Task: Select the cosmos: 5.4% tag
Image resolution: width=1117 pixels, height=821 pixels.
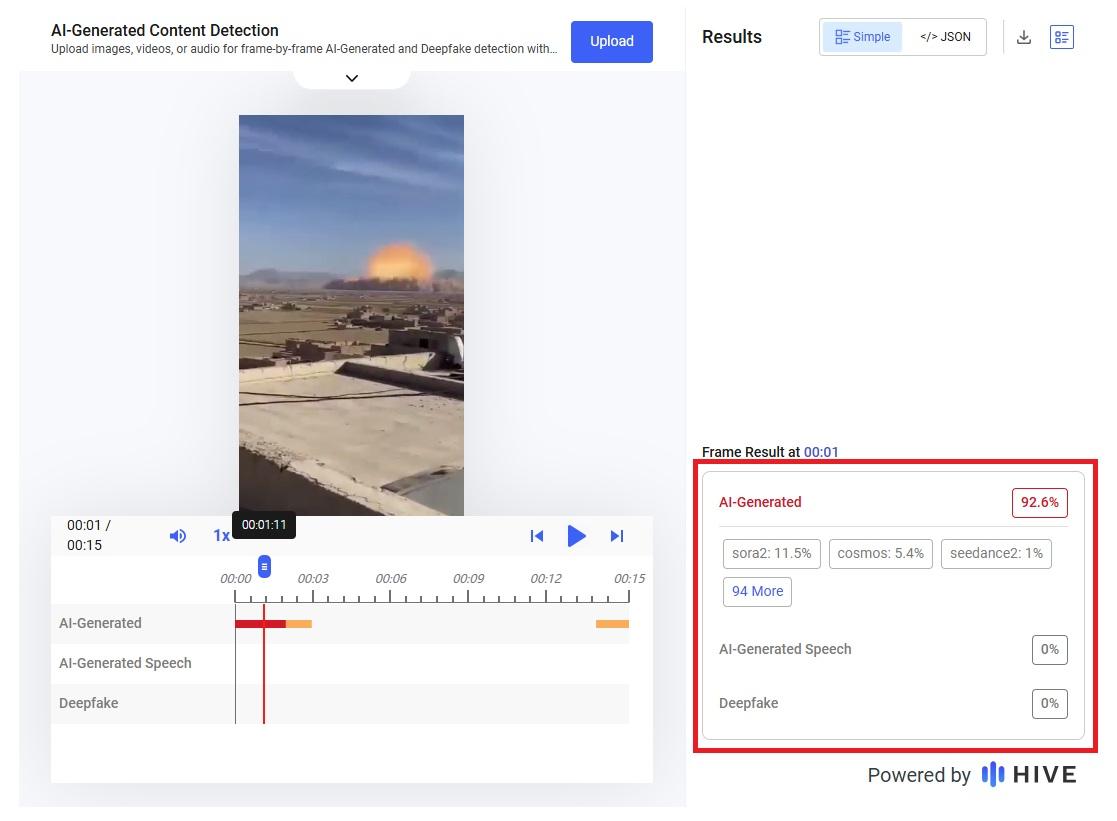Action: (880, 553)
